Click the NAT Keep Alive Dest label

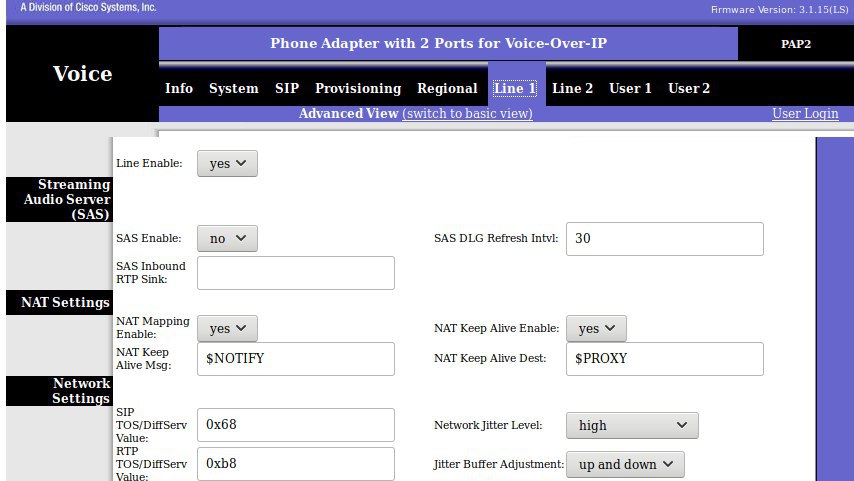[490, 358]
